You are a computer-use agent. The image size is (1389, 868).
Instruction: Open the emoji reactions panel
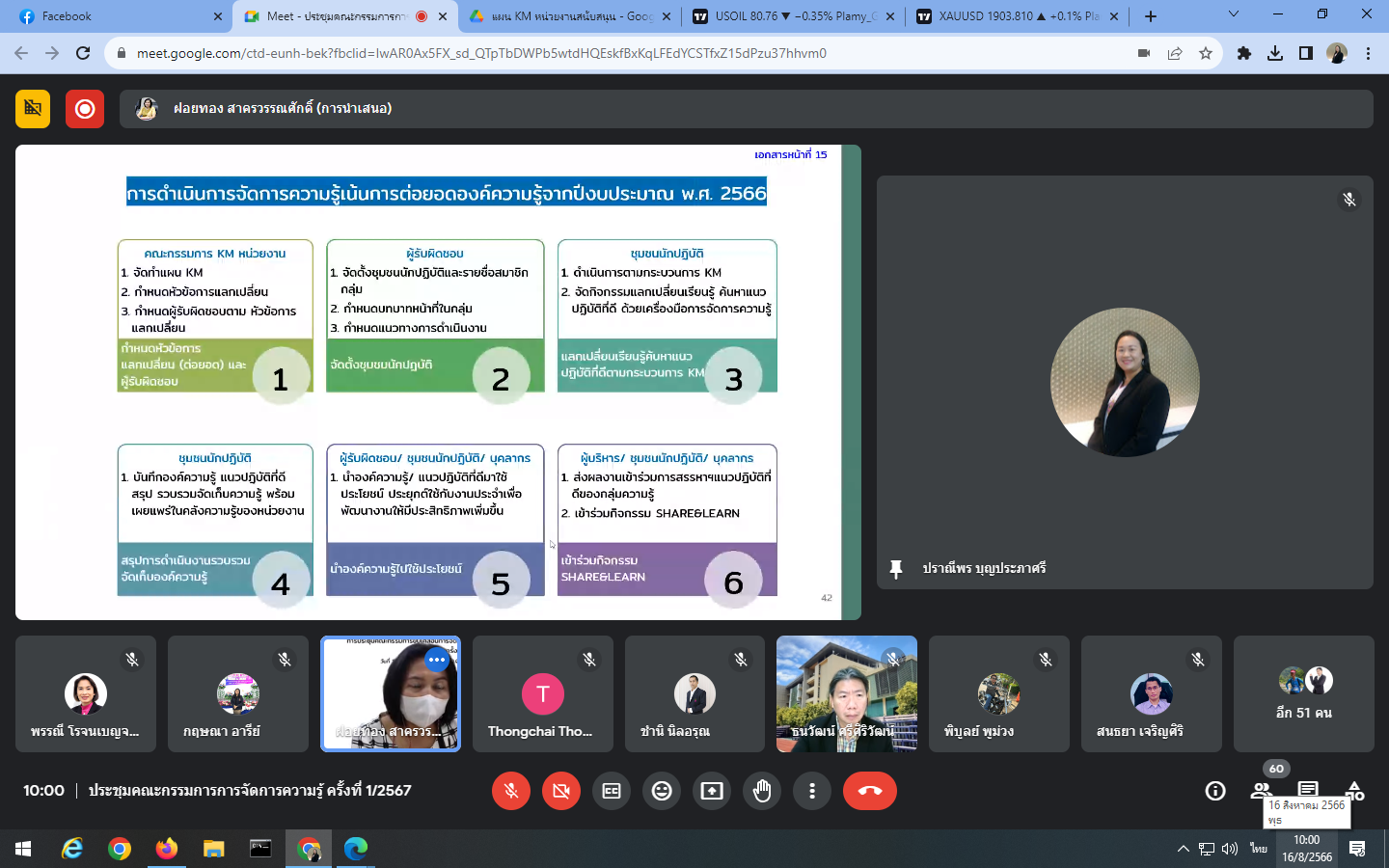click(x=662, y=791)
